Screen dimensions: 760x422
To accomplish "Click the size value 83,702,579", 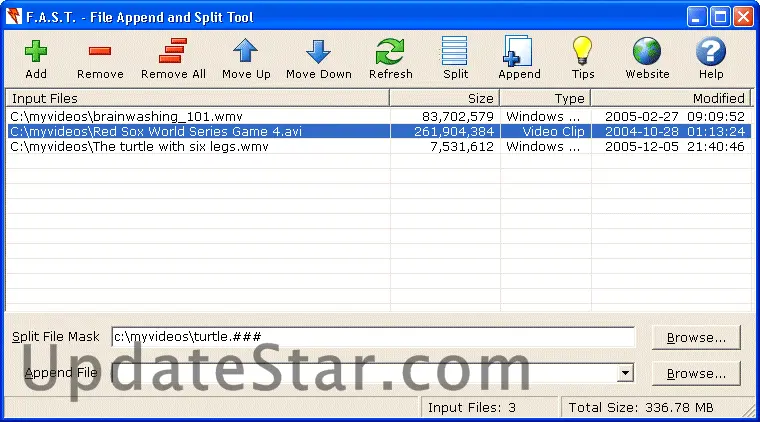I will pos(458,116).
